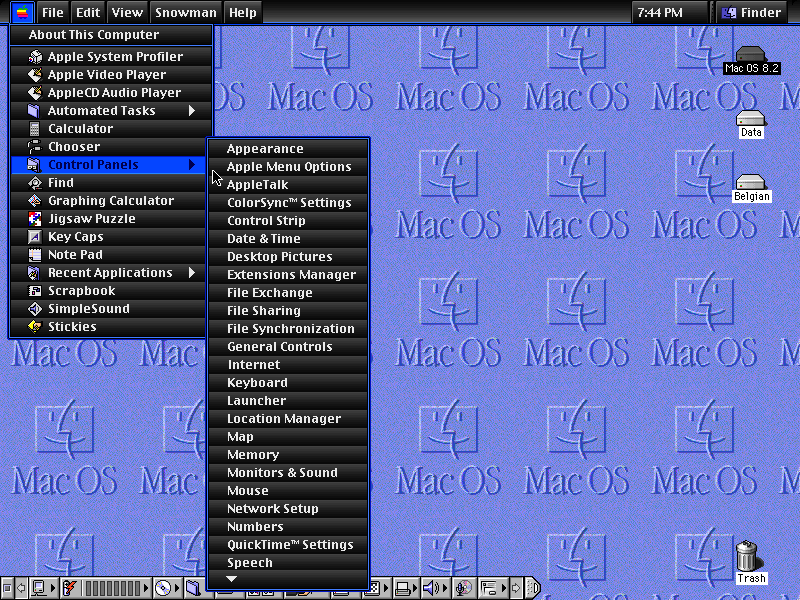Open the Chooser
The width and height of the screenshot is (800, 600).
tap(108, 146)
